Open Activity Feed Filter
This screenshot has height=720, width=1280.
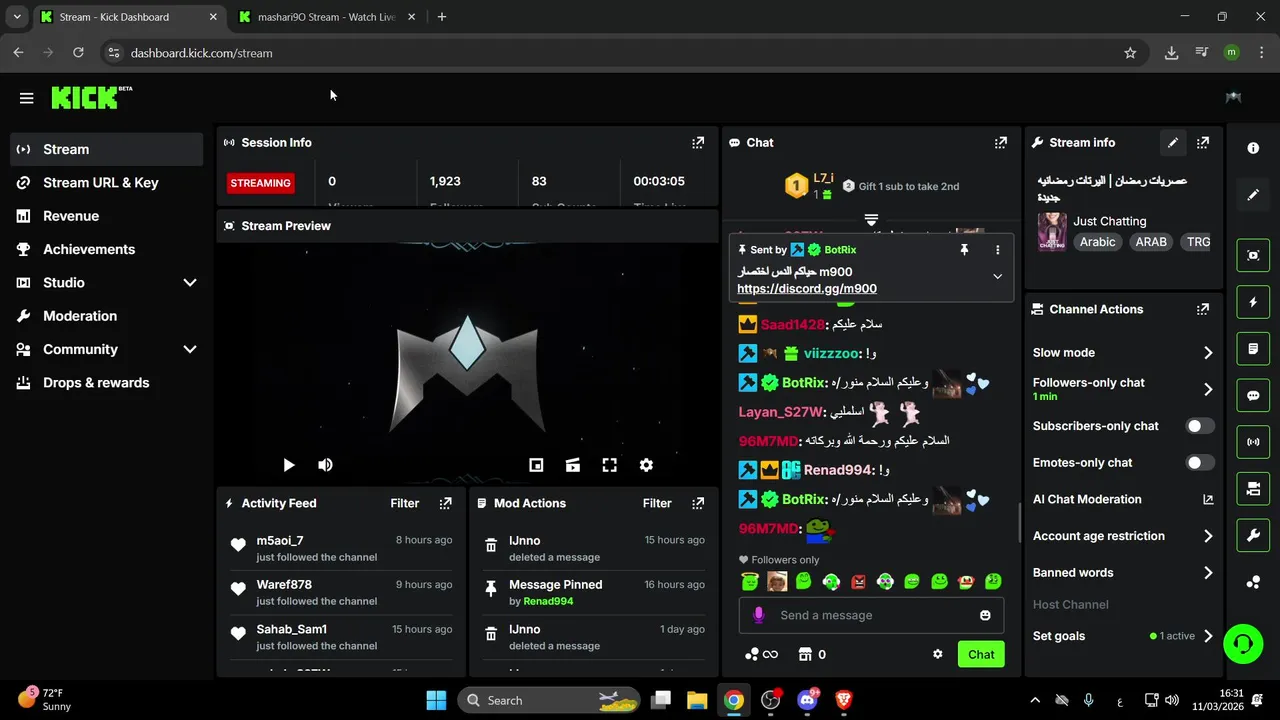tap(405, 503)
